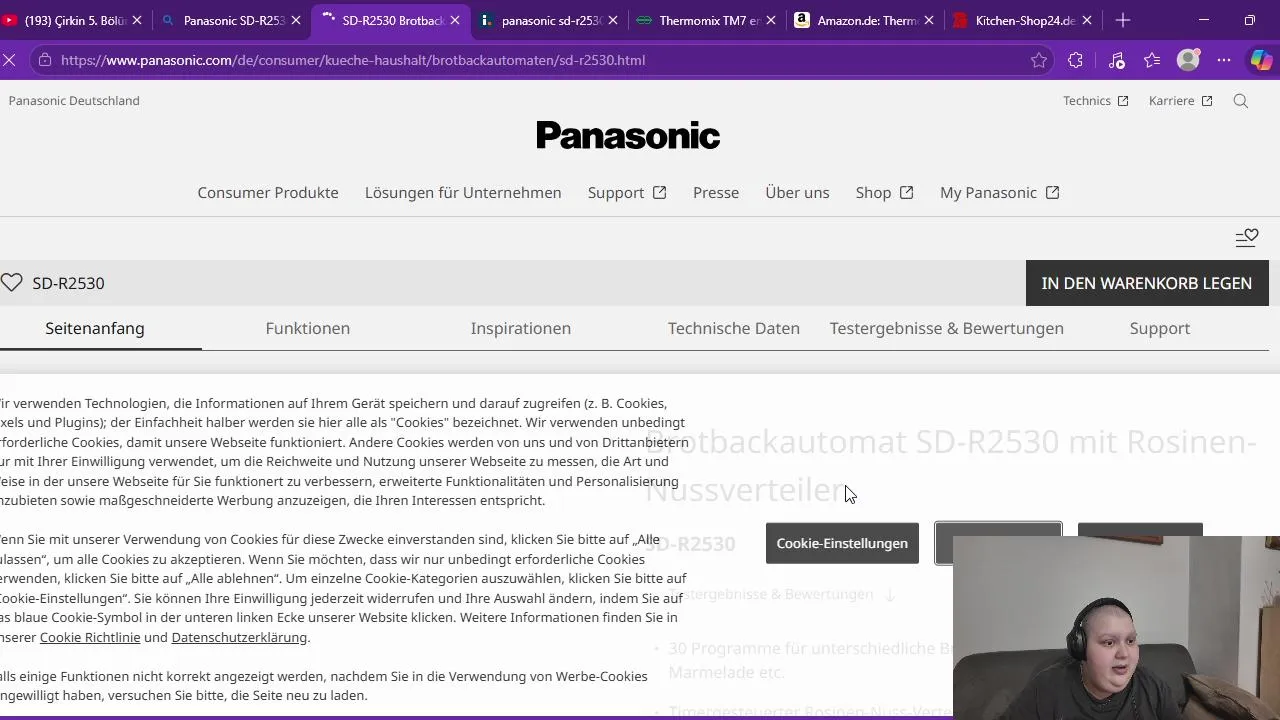Click the Panasonic logo
The width and height of the screenshot is (1280, 720).
[x=628, y=135]
